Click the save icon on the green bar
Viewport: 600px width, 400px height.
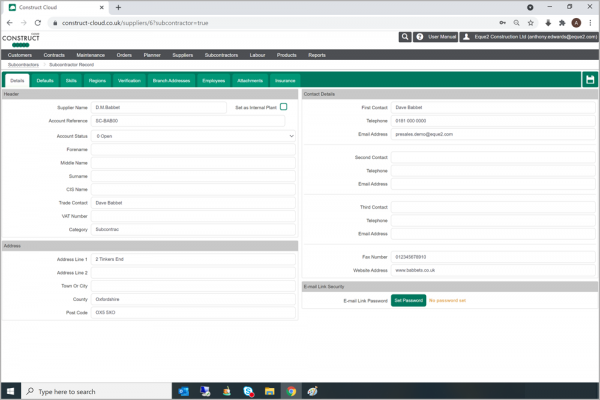click(x=590, y=79)
